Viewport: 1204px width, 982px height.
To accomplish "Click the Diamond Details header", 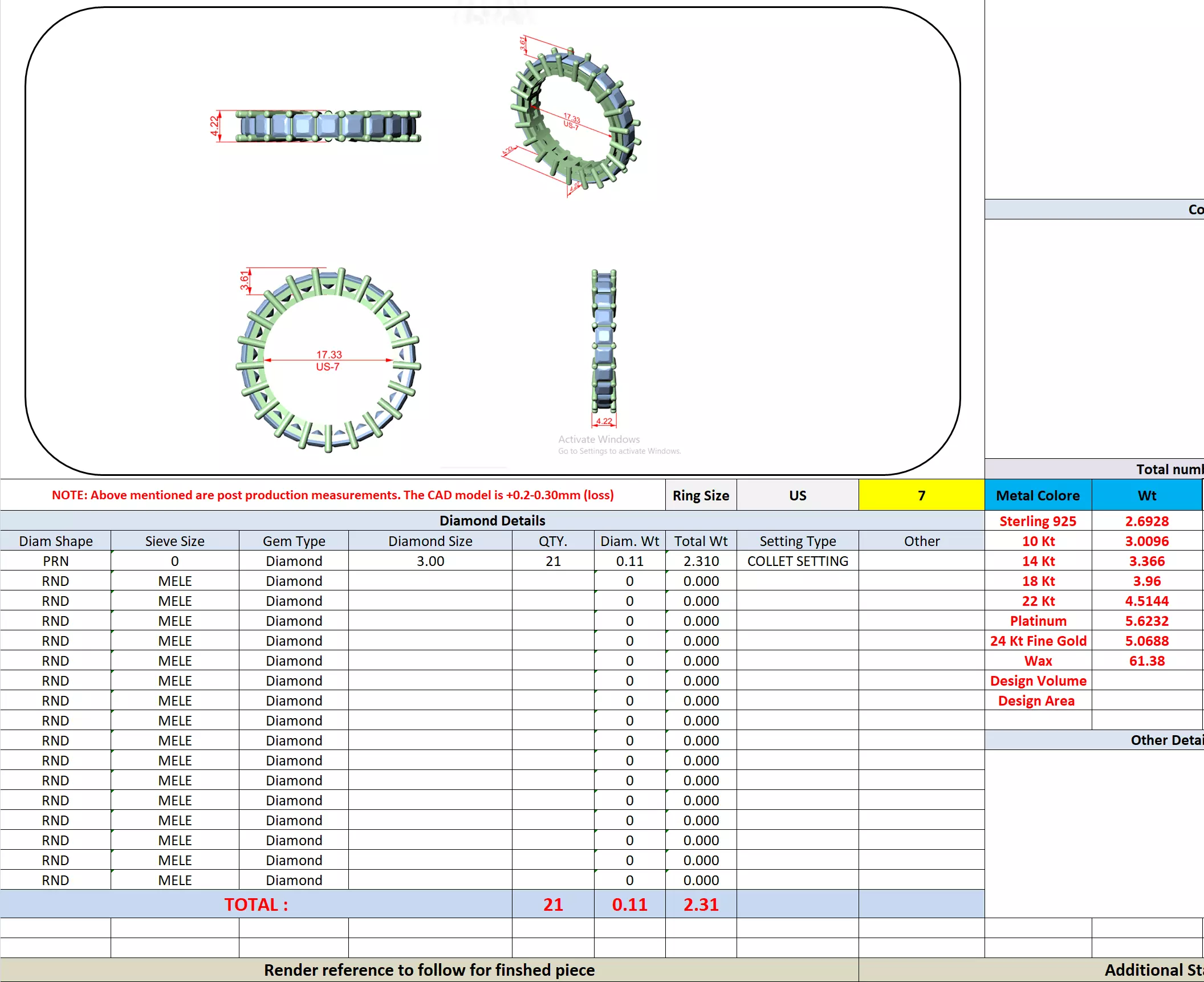I will point(492,520).
